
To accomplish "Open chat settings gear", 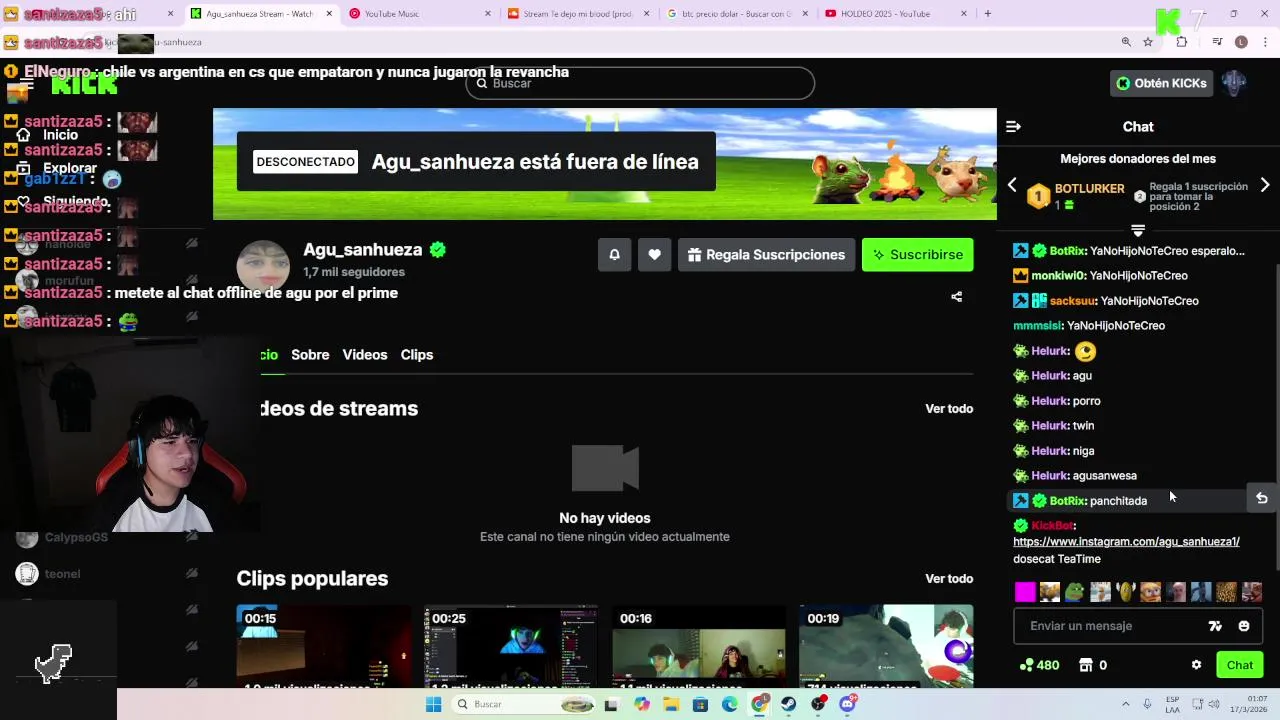I will click(1196, 665).
